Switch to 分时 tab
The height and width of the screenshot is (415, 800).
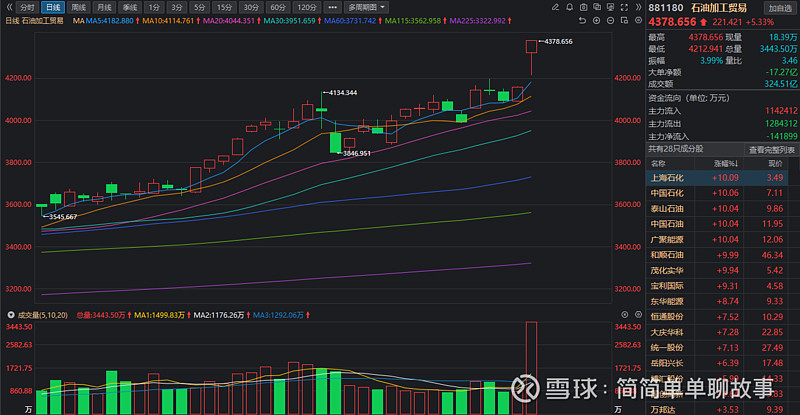tap(27, 7)
